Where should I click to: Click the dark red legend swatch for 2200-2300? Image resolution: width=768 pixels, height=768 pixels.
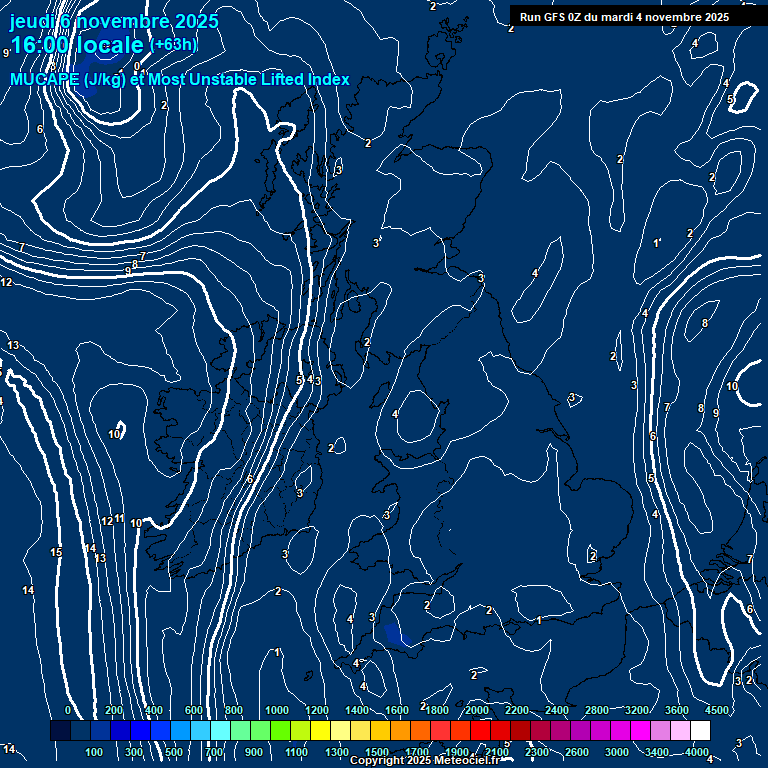[x=521, y=730]
